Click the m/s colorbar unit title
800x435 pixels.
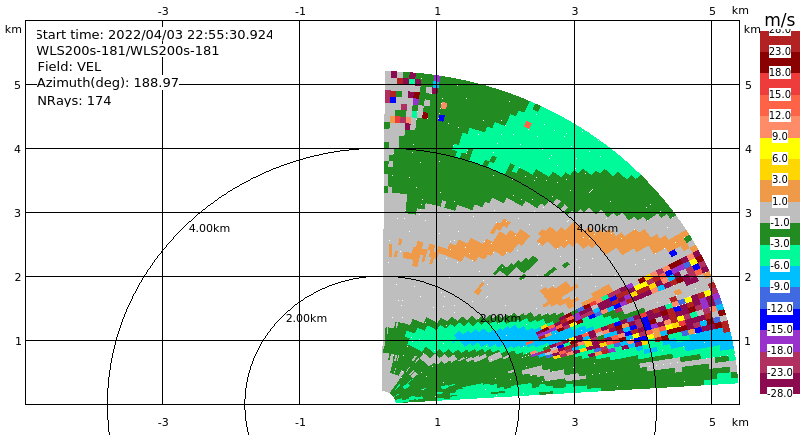click(x=780, y=20)
